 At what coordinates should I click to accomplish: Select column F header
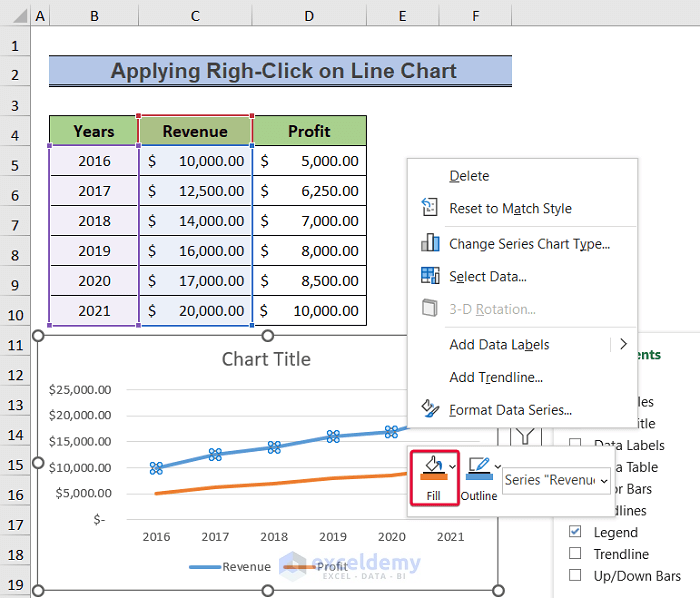click(x=475, y=16)
